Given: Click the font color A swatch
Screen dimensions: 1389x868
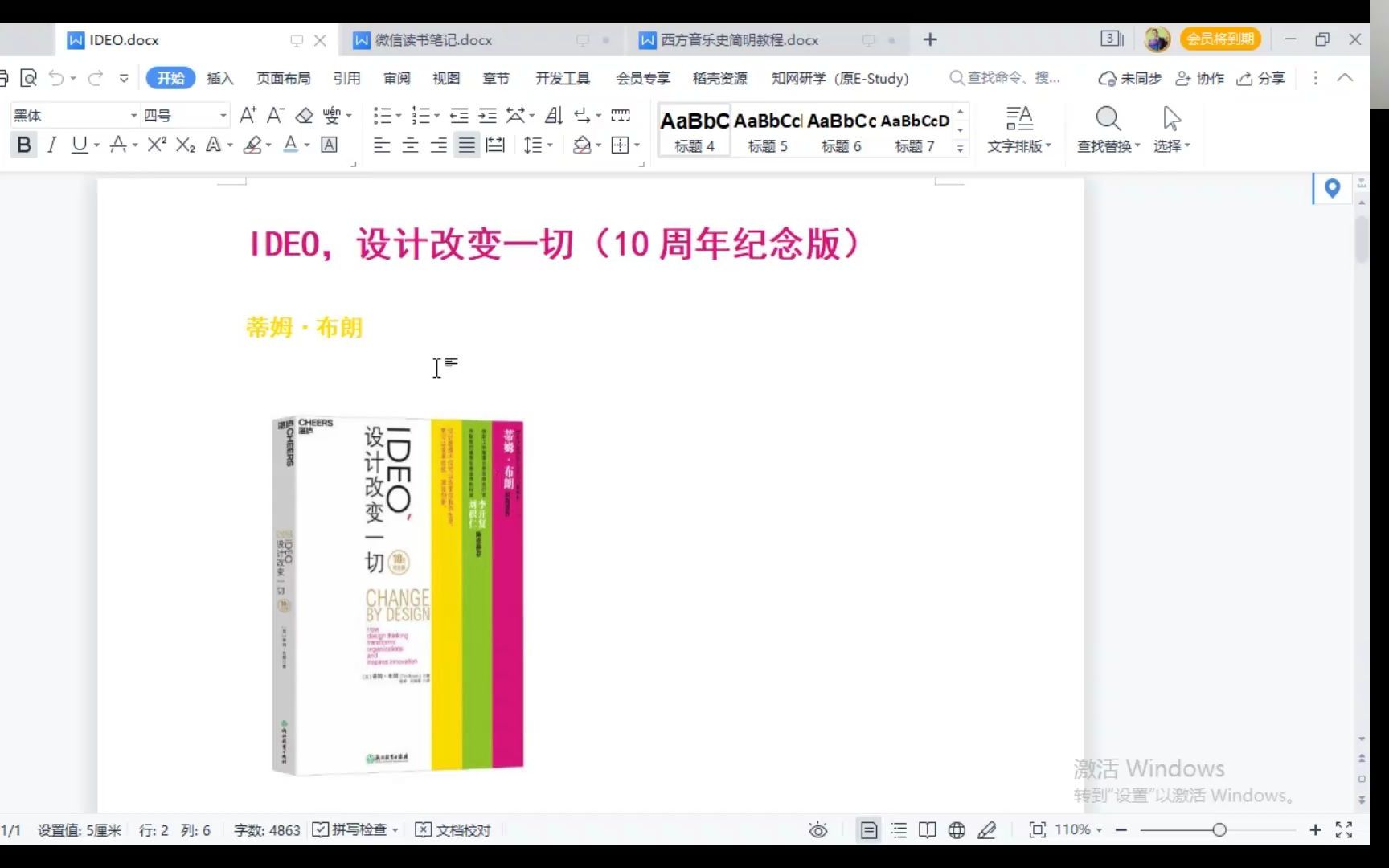Looking at the screenshot, I should 291,145.
